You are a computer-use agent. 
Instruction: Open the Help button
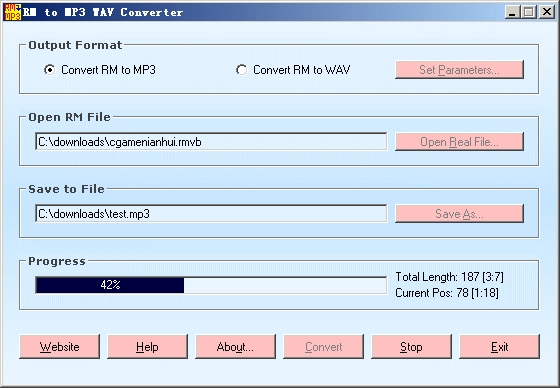pyautogui.click(x=148, y=347)
